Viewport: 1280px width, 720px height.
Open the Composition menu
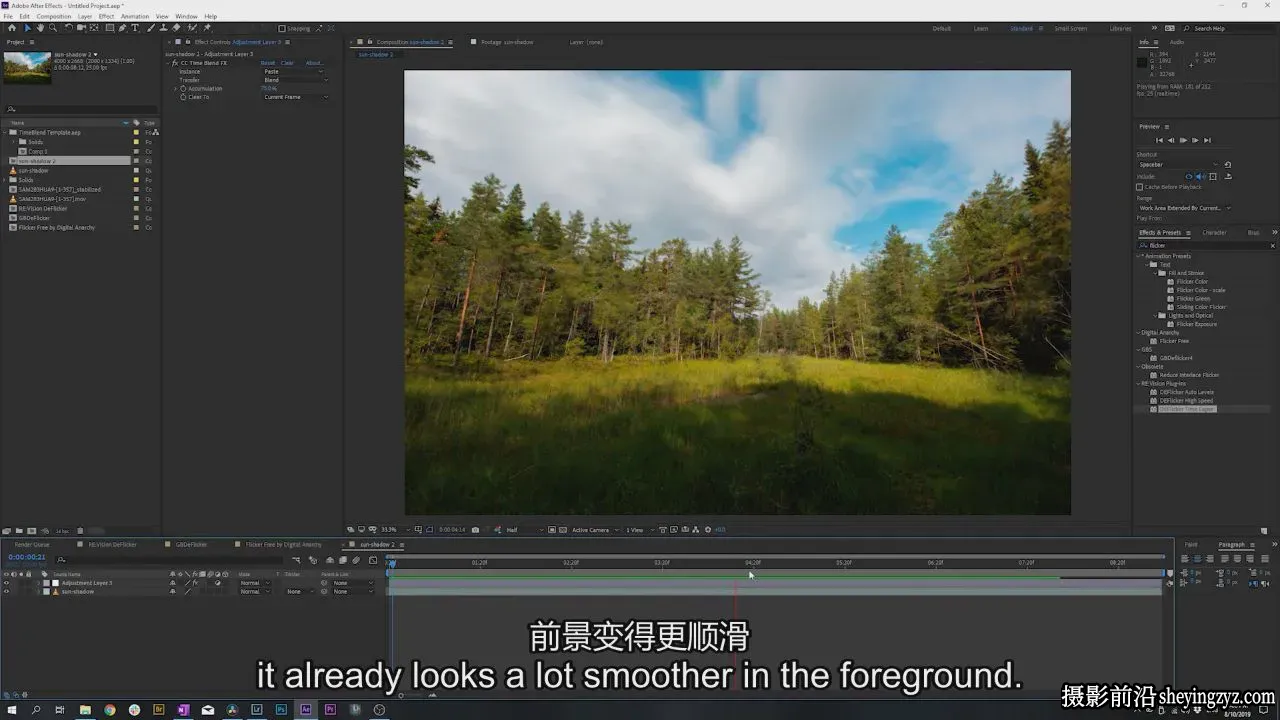click(54, 16)
